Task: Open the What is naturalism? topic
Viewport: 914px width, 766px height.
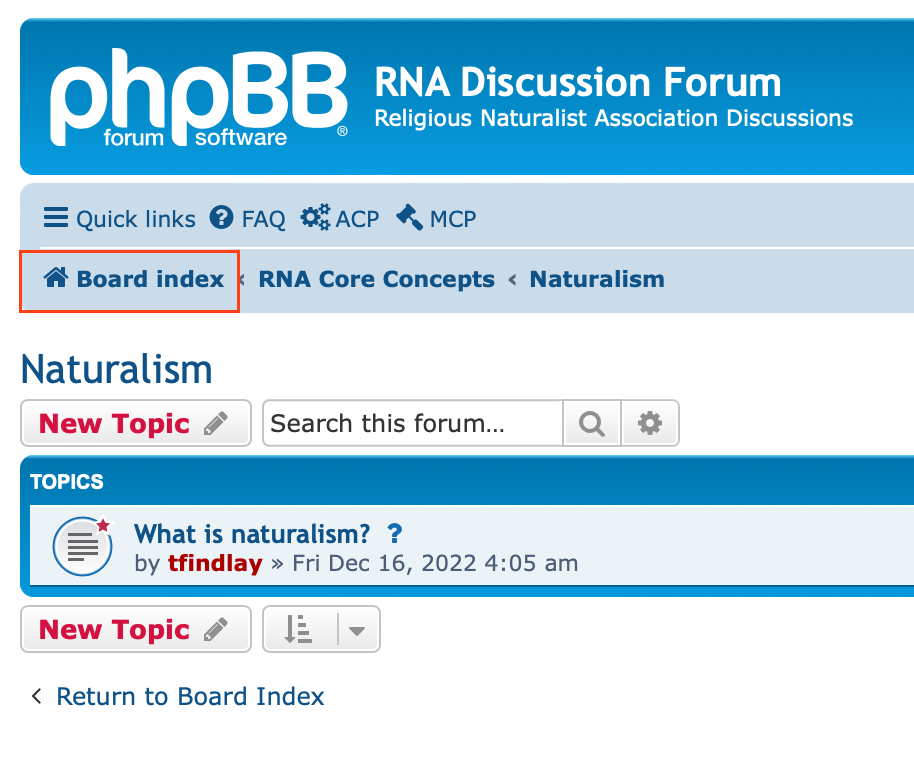Action: [252, 533]
